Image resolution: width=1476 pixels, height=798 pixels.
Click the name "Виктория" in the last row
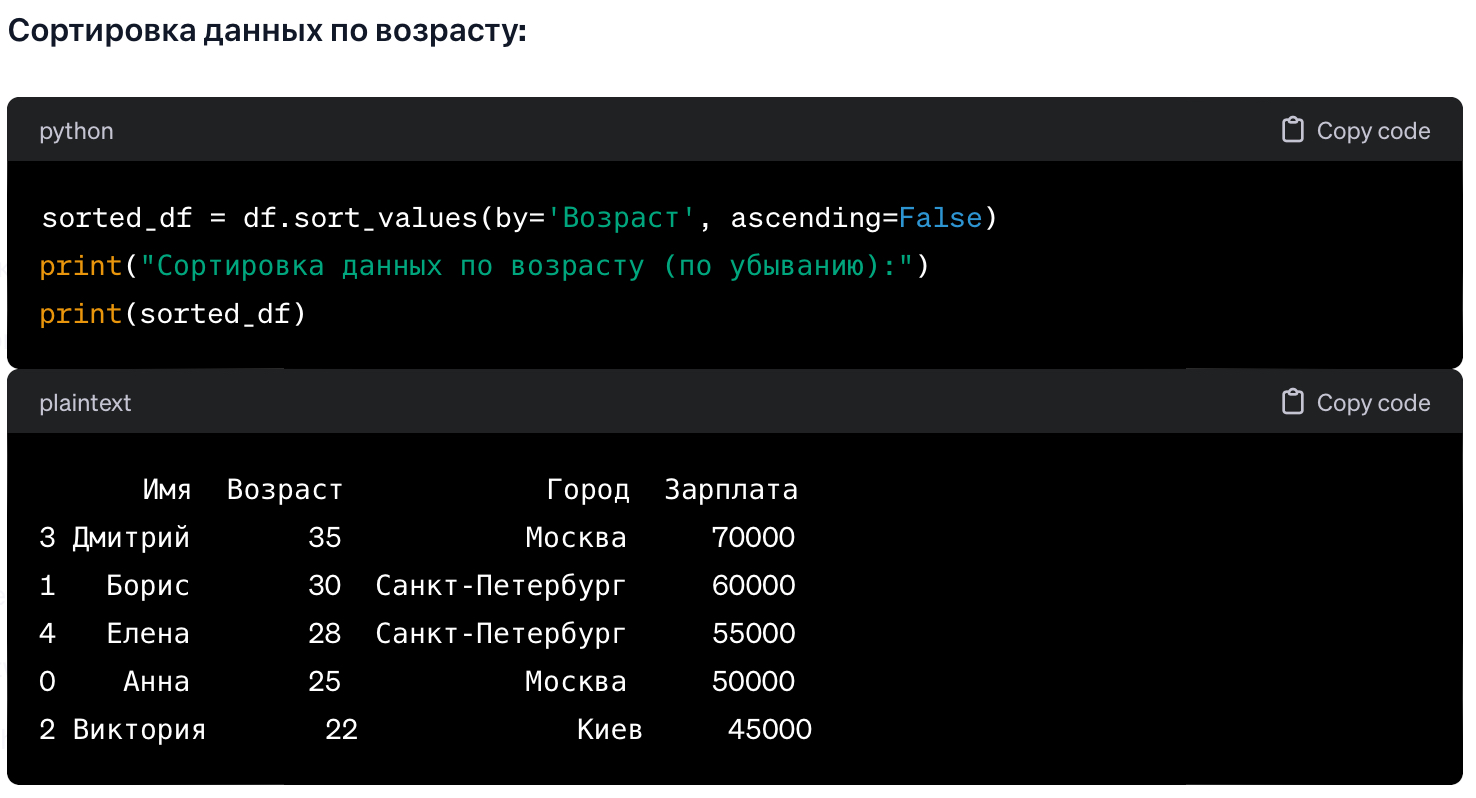coord(139,730)
